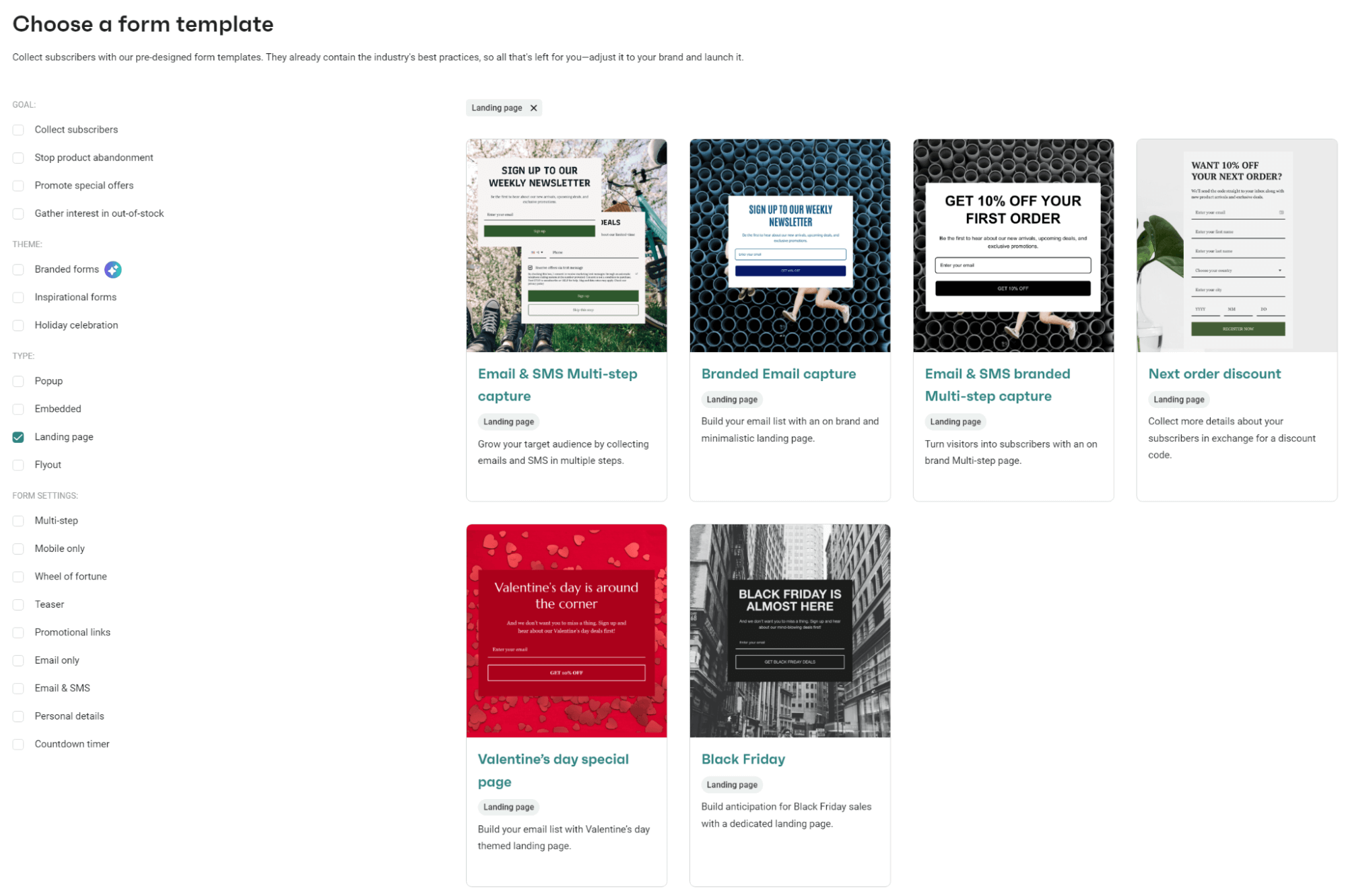
Task: Remove the Landing page filter chip
Action: 533,108
